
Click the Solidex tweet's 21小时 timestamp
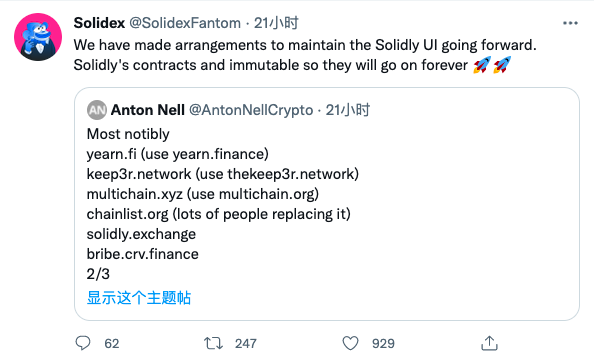(x=276, y=23)
